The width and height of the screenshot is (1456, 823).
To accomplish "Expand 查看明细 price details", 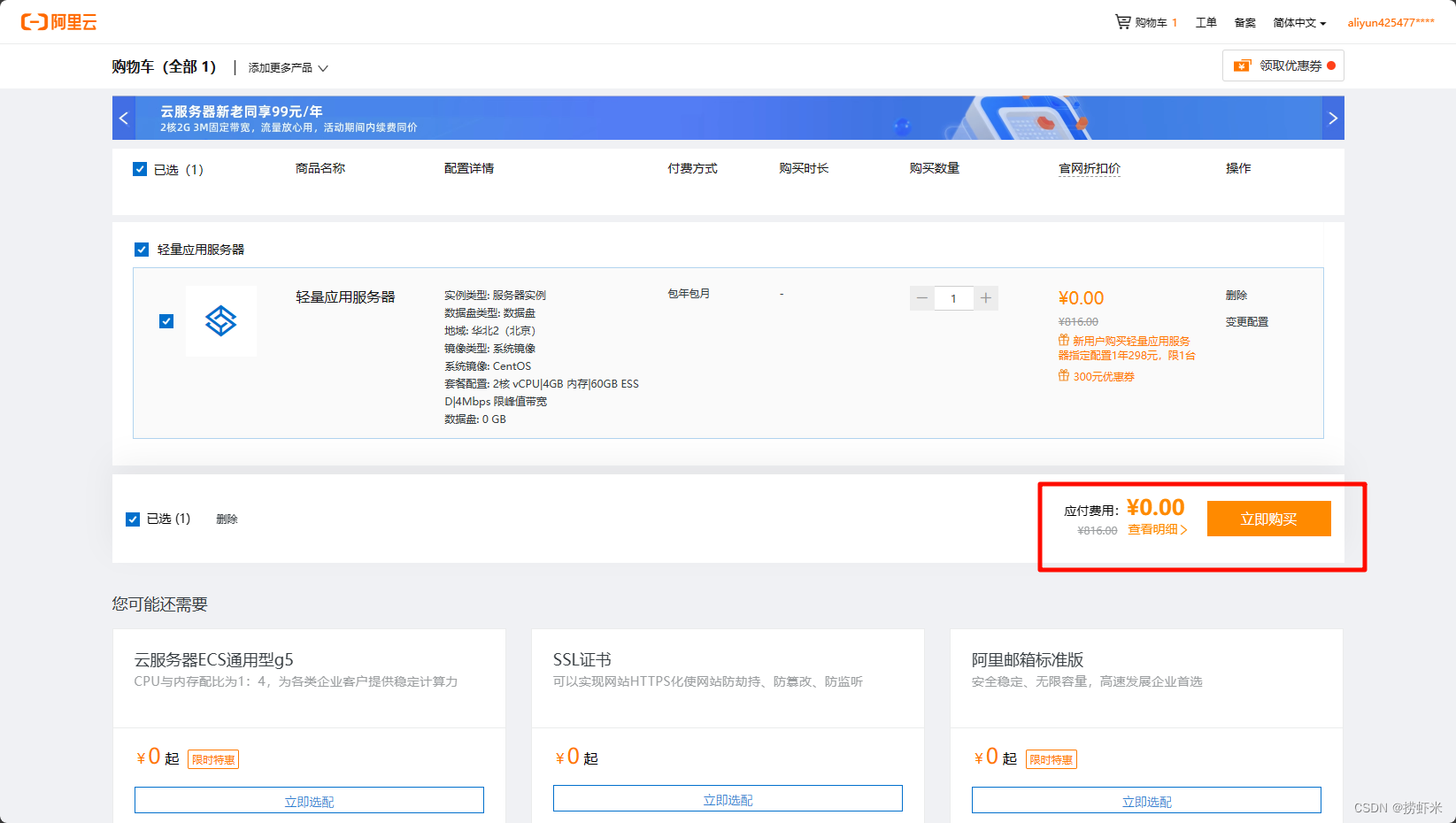I will point(1158,529).
